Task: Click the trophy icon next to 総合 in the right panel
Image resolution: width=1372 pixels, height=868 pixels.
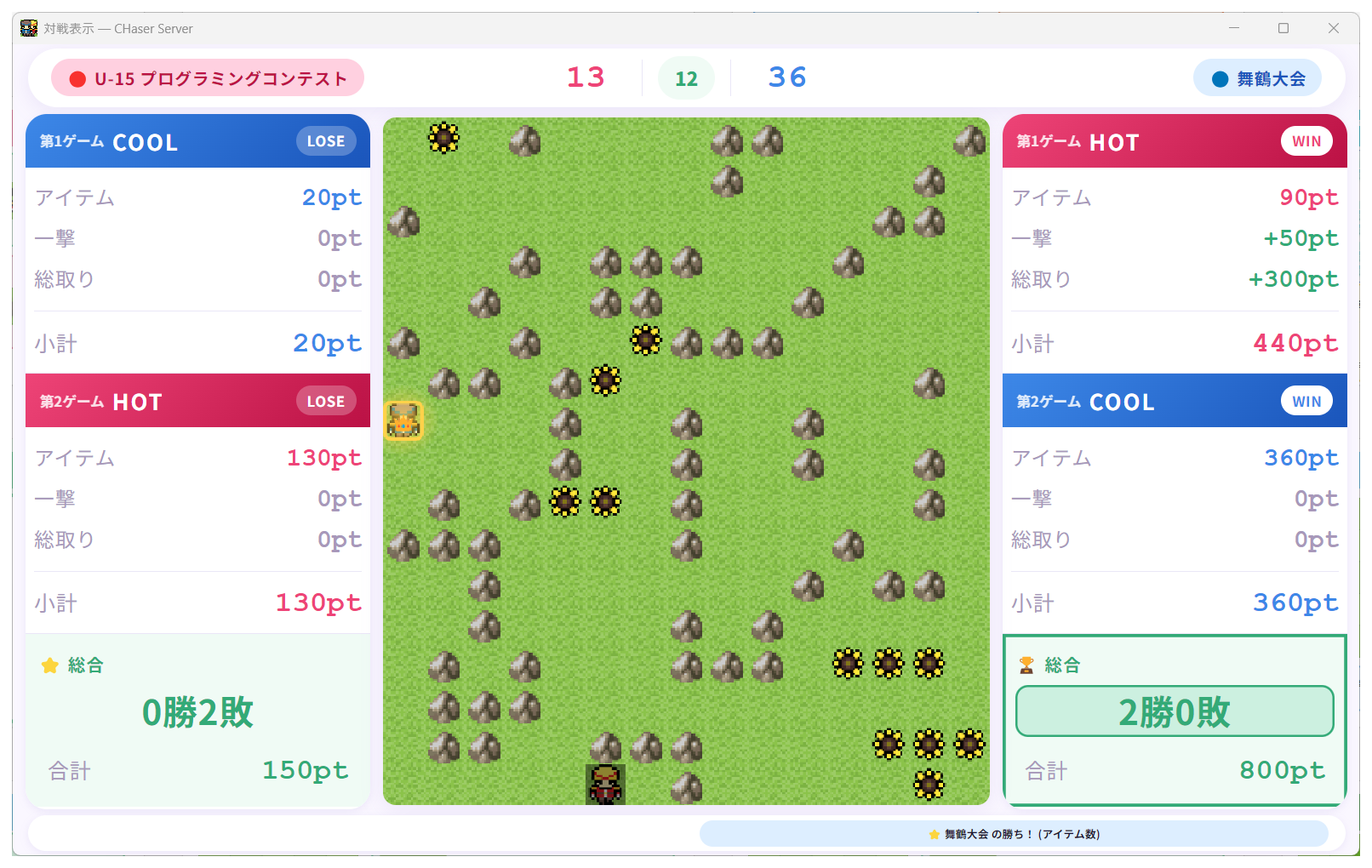Action: pos(1026,665)
